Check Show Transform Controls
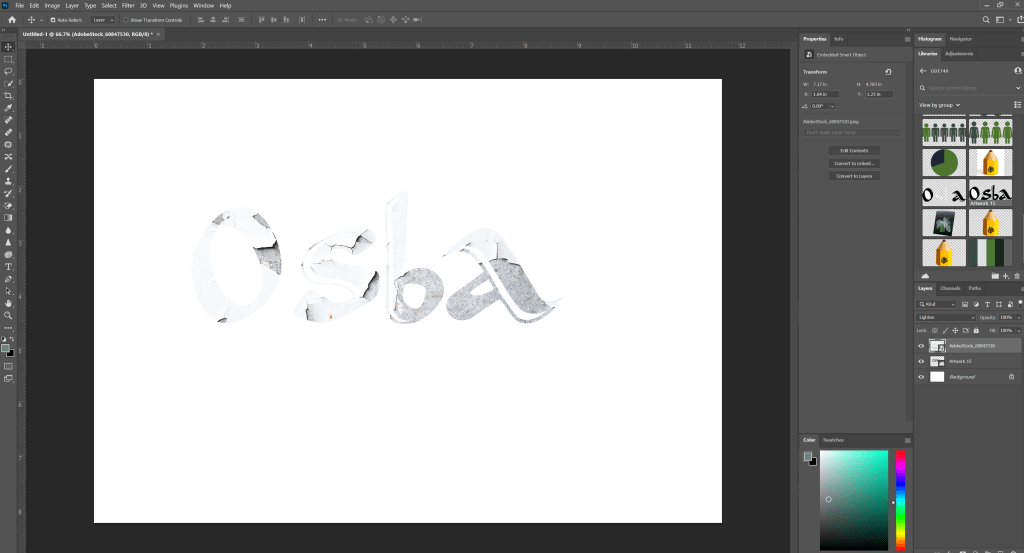Viewport: 1024px width, 553px height. pyautogui.click(x=126, y=20)
